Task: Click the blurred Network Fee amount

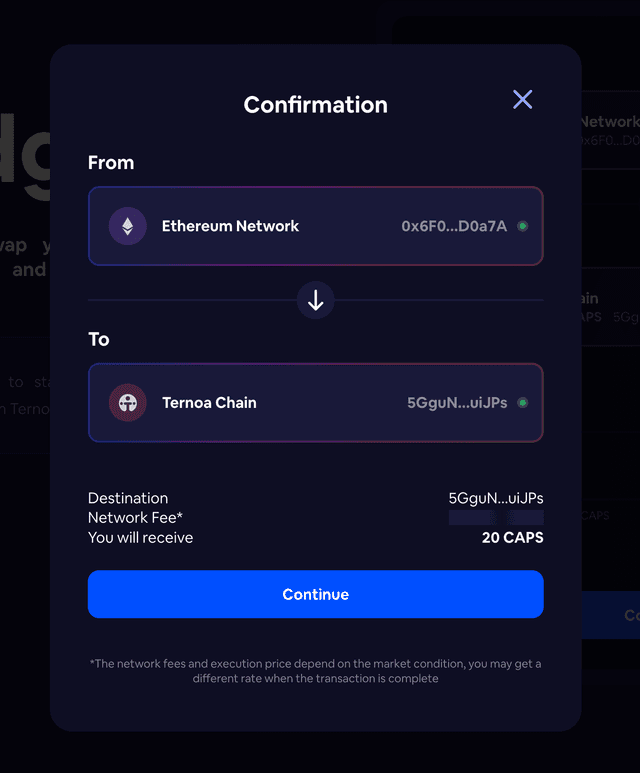Action: tap(496, 518)
